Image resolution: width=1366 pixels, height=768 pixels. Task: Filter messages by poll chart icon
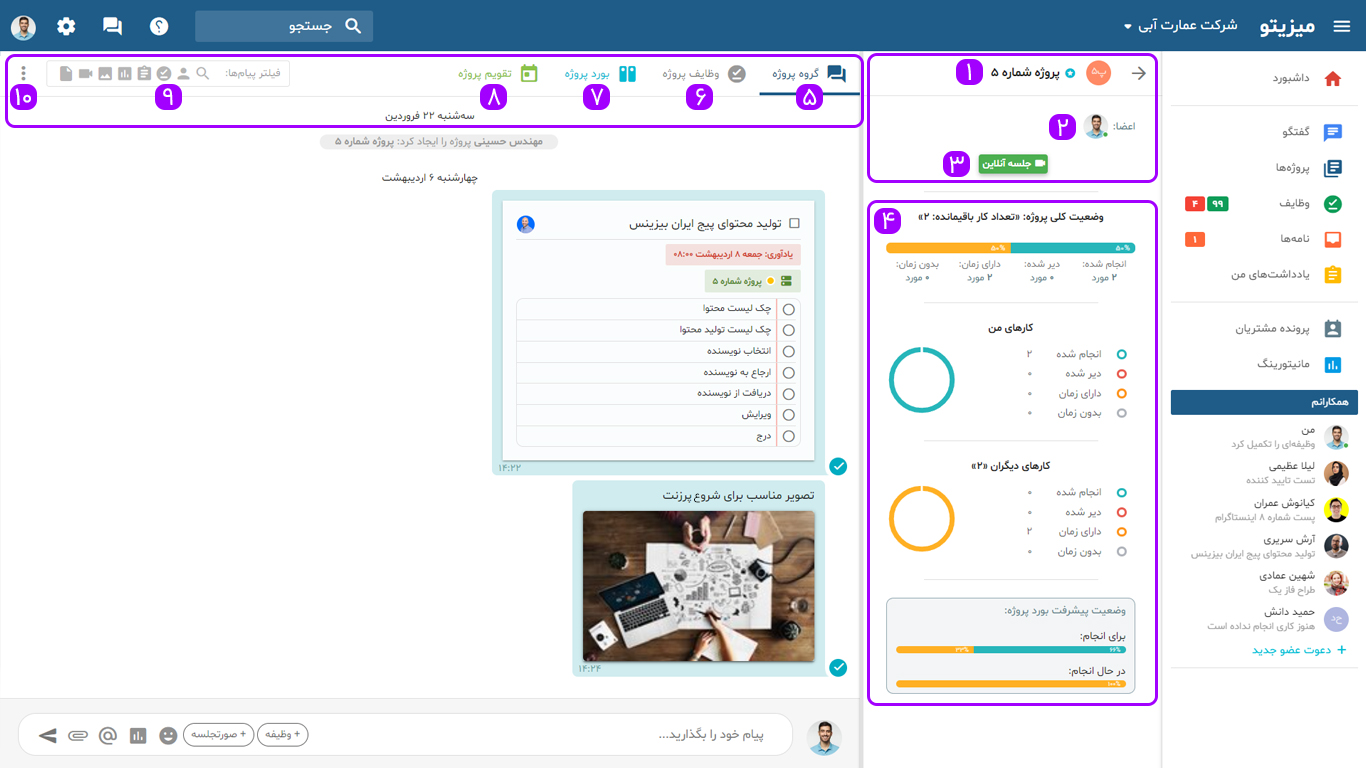click(125, 73)
